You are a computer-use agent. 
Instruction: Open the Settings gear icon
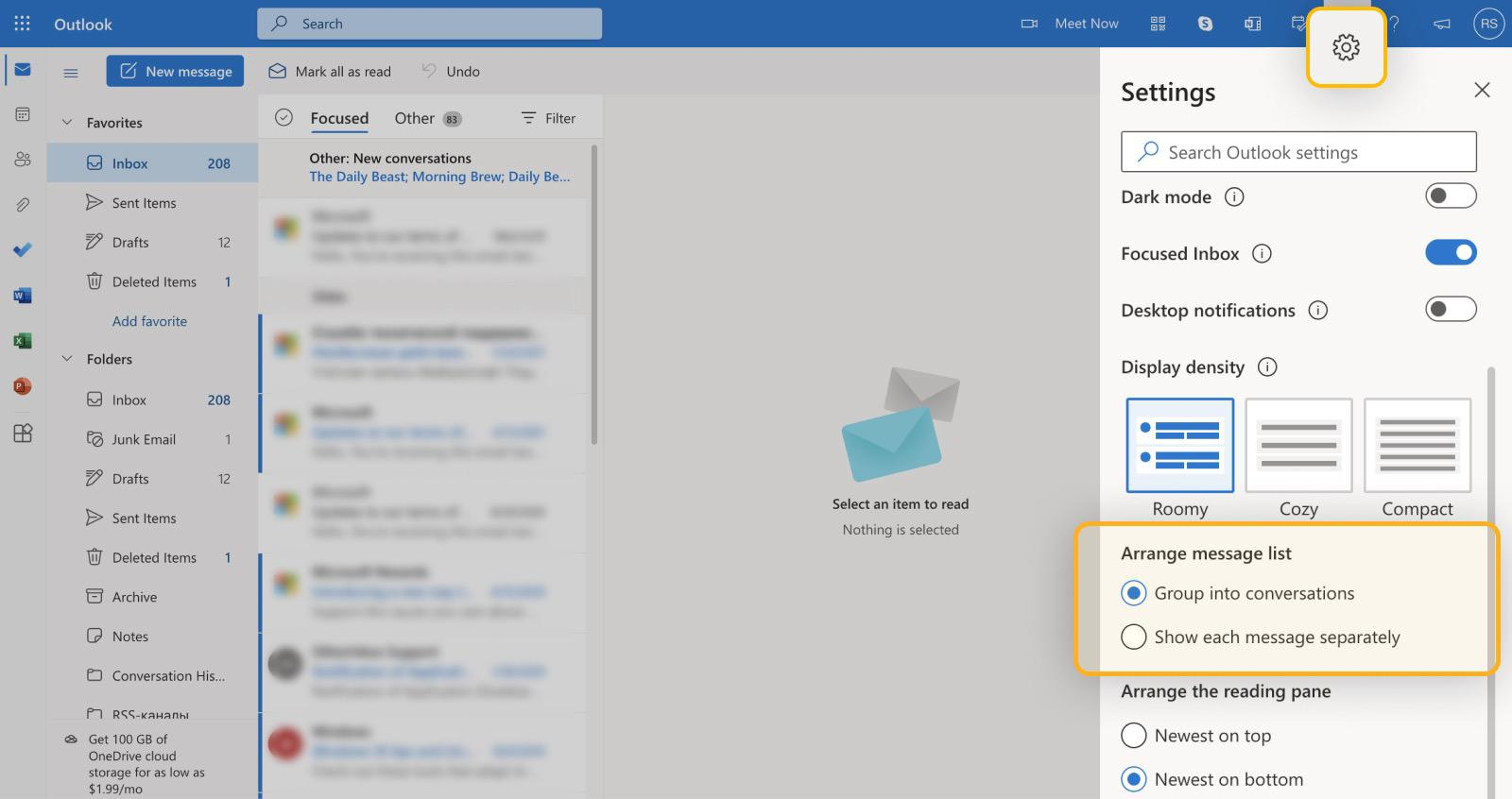click(1346, 47)
